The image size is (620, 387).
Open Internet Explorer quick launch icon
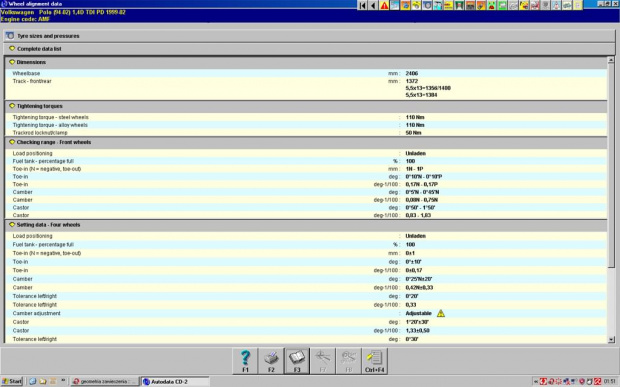pyautogui.click(x=33, y=381)
